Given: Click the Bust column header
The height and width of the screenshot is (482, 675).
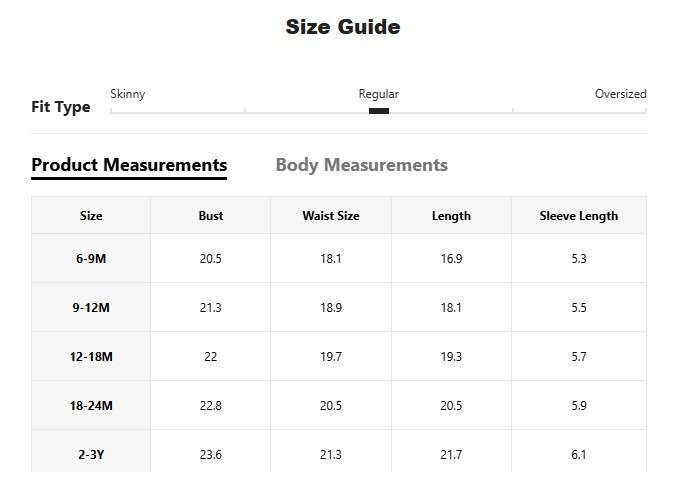Looking at the screenshot, I should (211, 215).
